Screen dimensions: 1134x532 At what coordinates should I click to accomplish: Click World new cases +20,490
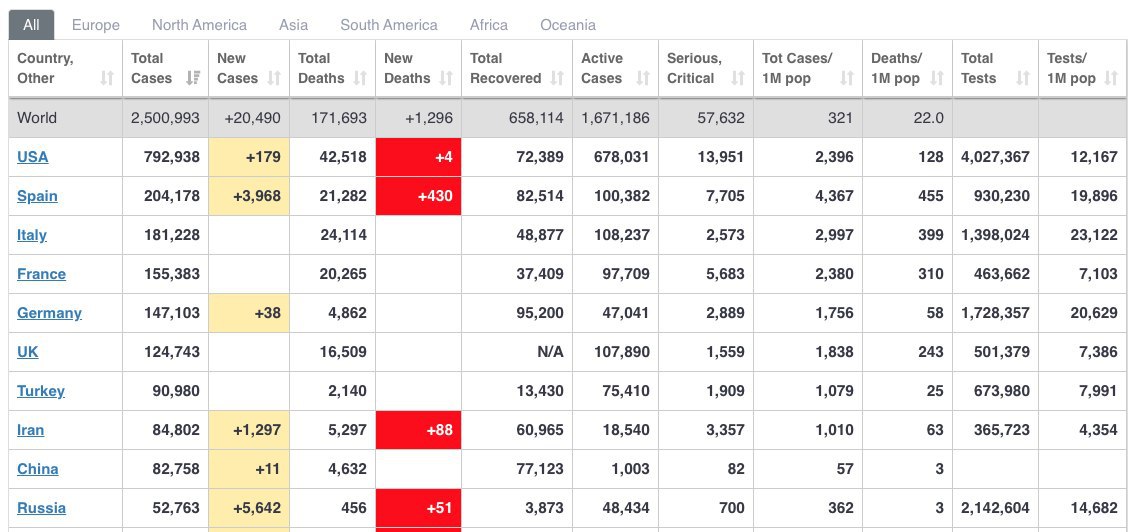pos(252,118)
